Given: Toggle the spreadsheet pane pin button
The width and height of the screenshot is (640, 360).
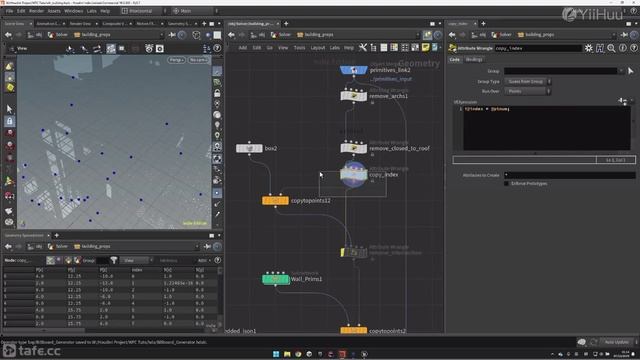Looking at the screenshot, I should tap(207, 247).
